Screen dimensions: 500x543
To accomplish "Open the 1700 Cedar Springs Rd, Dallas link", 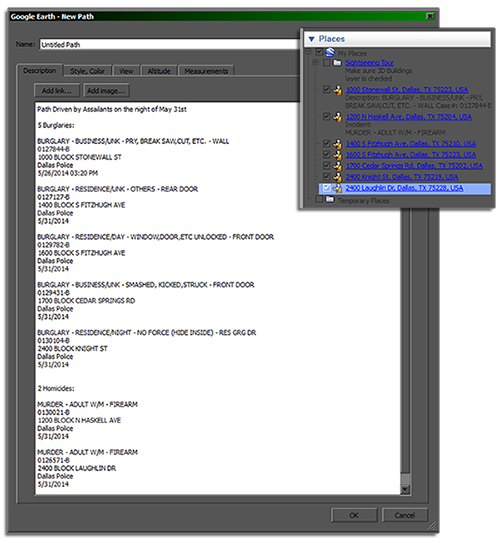I will (414, 166).
